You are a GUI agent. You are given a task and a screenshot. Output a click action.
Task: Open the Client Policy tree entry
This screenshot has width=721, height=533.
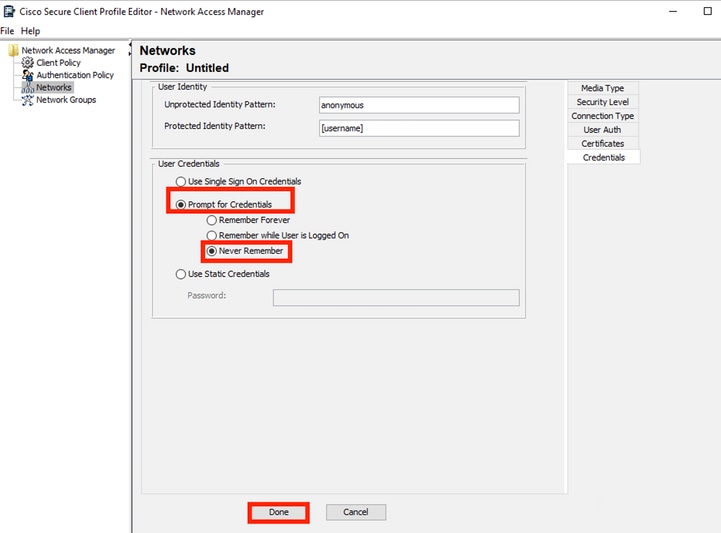[58, 63]
